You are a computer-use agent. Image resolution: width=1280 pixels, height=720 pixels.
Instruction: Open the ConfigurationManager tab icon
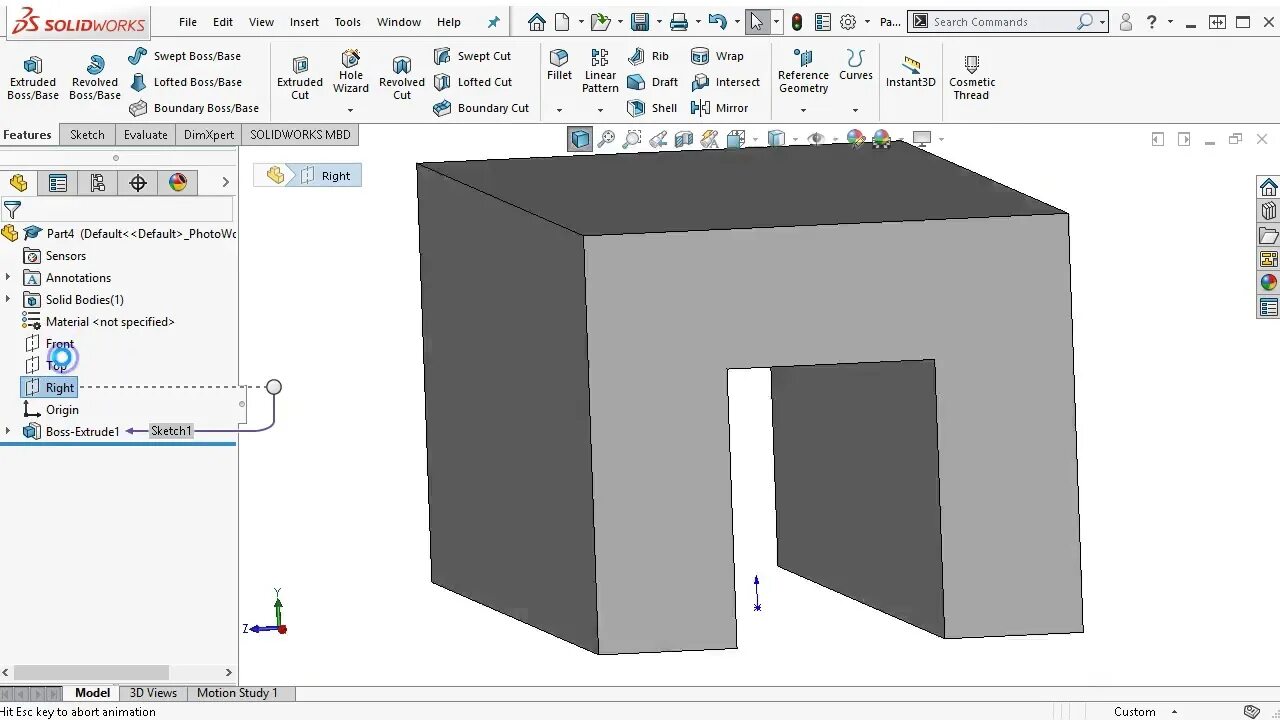98,183
